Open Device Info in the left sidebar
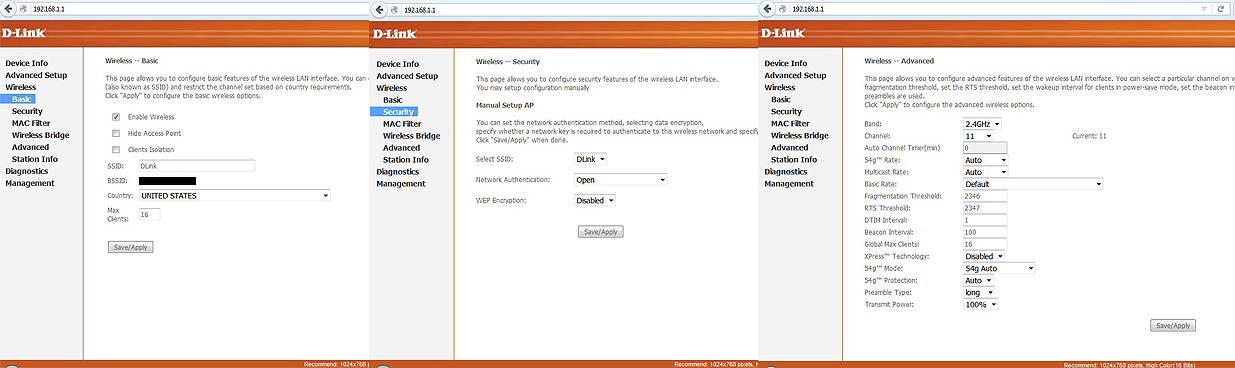The width and height of the screenshot is (1235, 368). 26,63
